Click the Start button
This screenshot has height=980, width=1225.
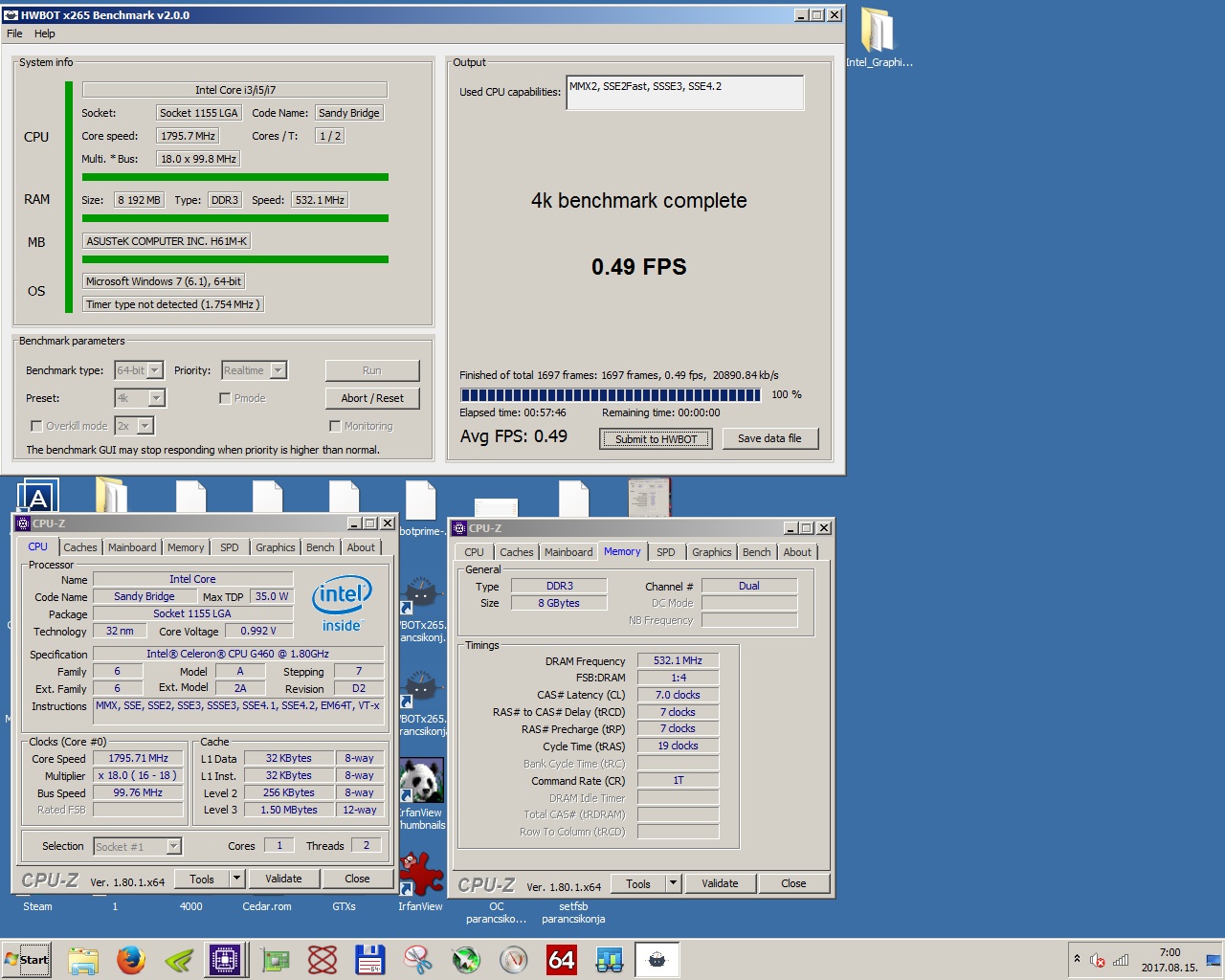tap(27, 960)
